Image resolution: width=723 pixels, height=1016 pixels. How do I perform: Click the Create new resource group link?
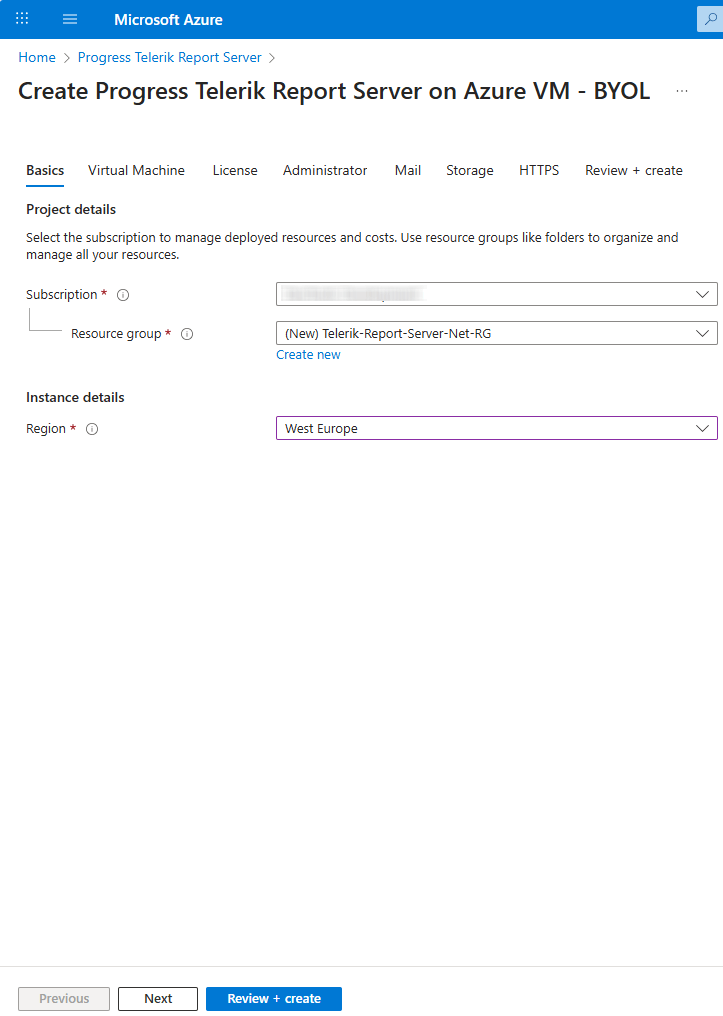pos(308,355)
